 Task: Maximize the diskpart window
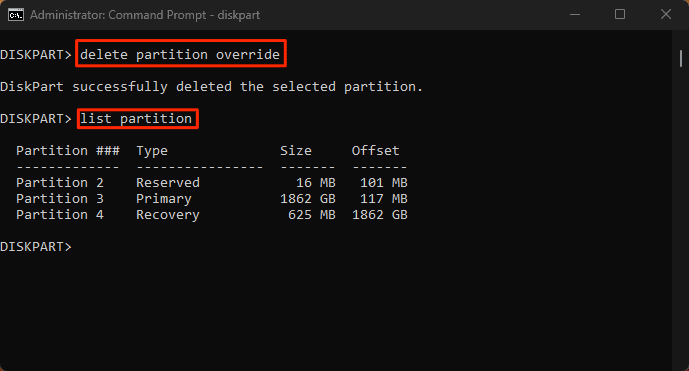(620, 15)
